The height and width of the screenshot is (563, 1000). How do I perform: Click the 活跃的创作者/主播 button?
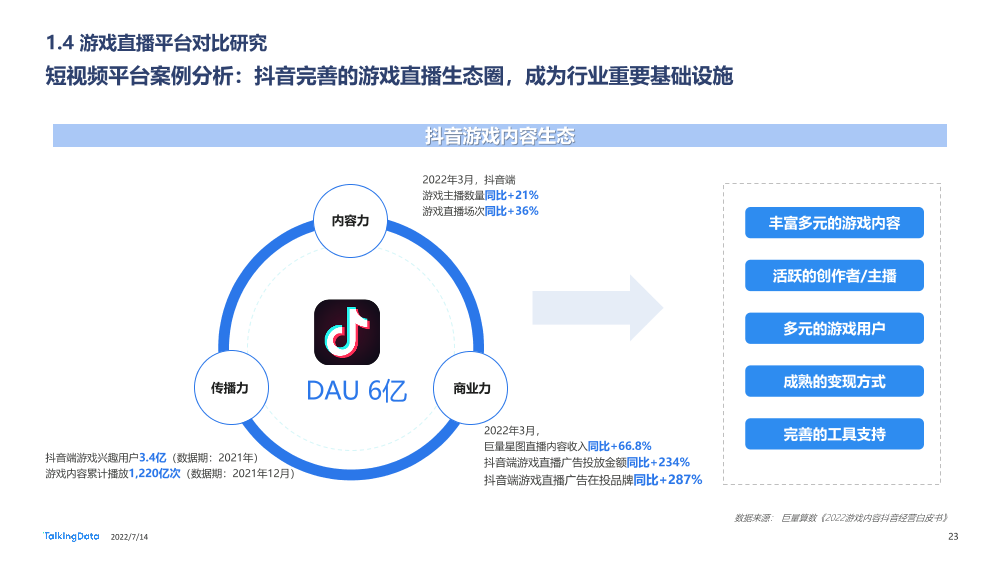(x=834, y=275)
